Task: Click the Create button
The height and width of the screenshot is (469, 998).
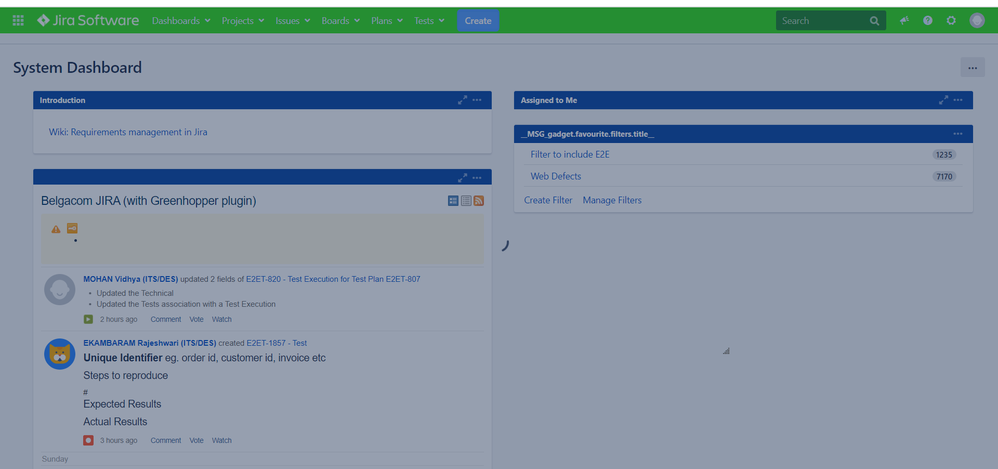Action: click(x=478, y=20)
